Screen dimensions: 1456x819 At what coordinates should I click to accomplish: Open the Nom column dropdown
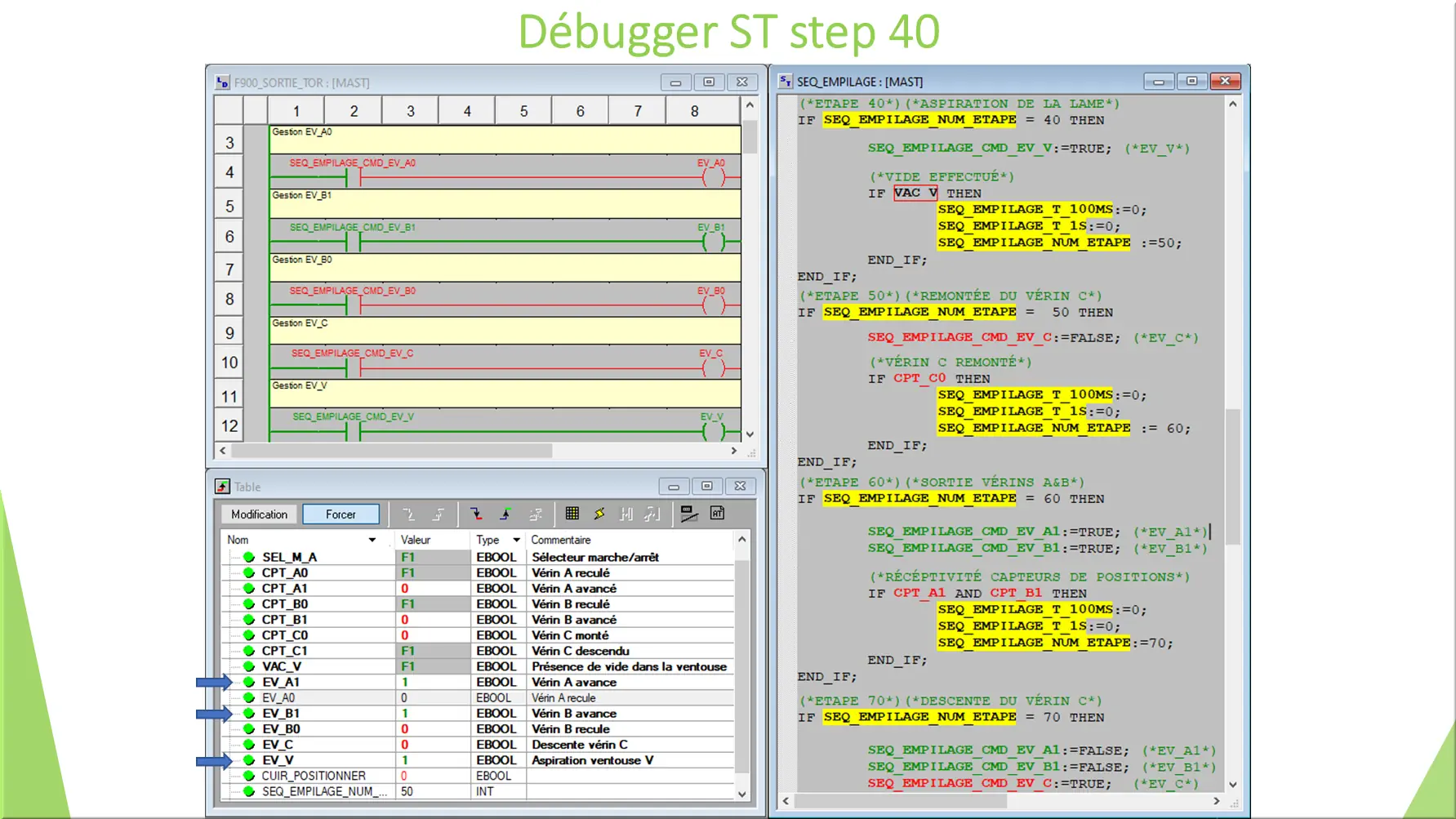[x=373, y=540]
